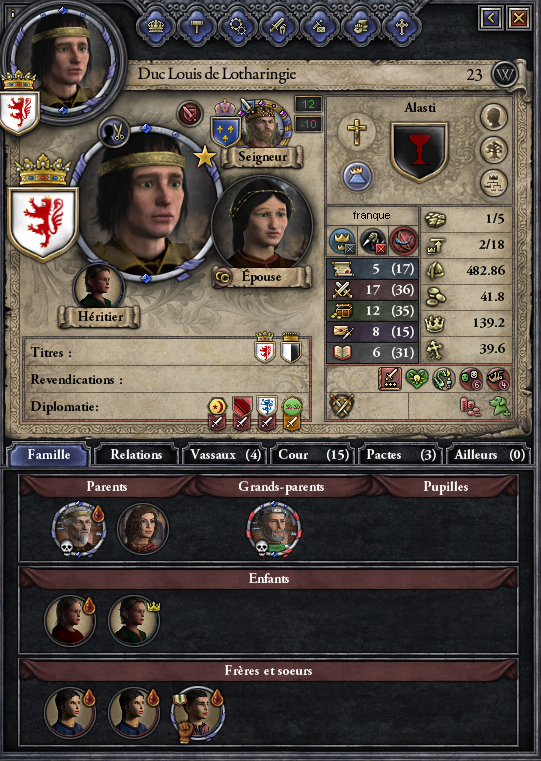Click the back arrow button
Screen dimensions: 541x761
[491, 18]
